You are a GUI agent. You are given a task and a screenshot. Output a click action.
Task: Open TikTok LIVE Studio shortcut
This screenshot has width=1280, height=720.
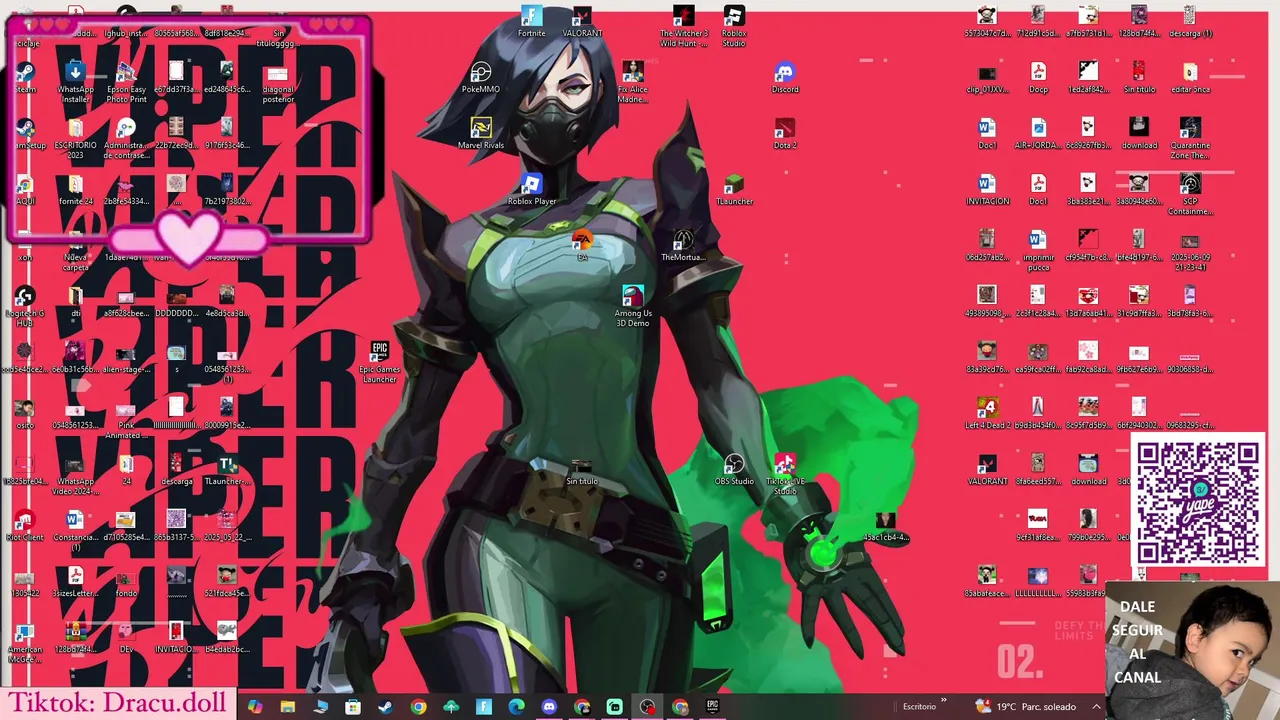pos(785,474)
